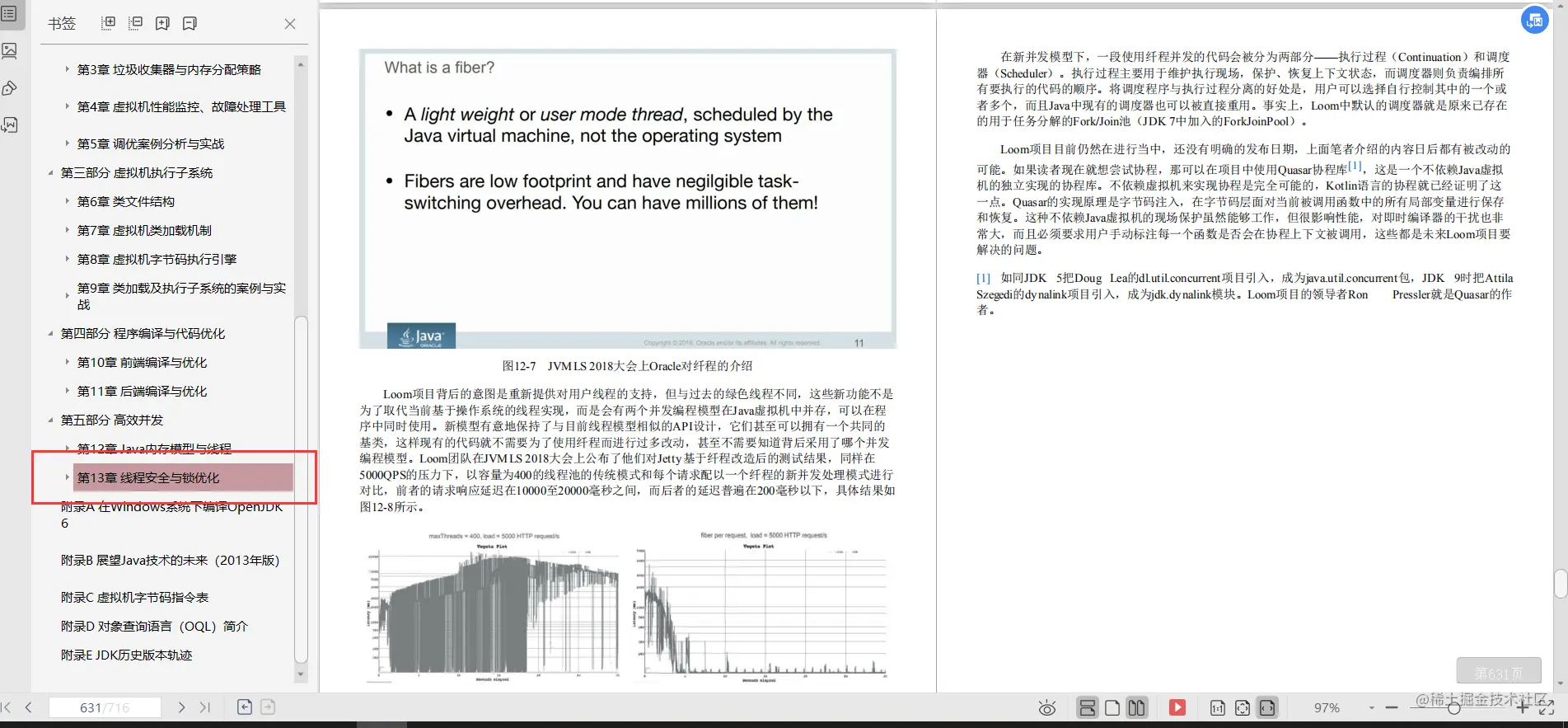The image size is (1568, 728).
Task: Open the 97% zoom level dropdown
Action: click(1371, 708)
